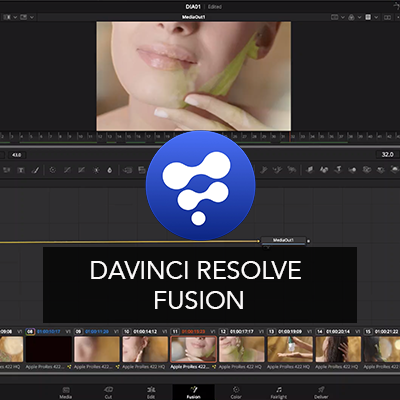Click the viewer image of the face
The height and width of the screenshot is (400, 400).
click(x=194, y=76)
